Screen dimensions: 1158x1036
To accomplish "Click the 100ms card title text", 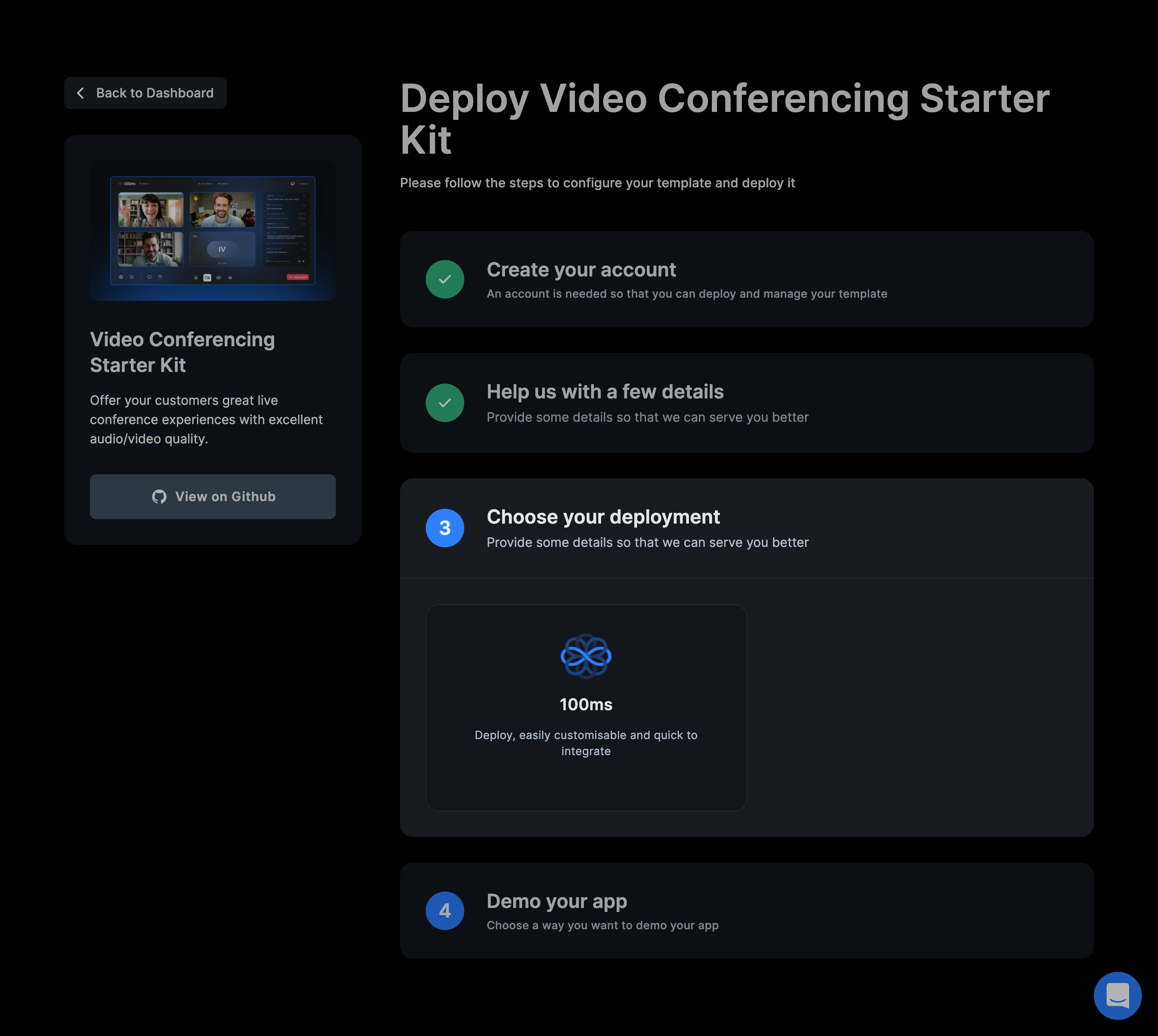I will [x=586, y=705].
